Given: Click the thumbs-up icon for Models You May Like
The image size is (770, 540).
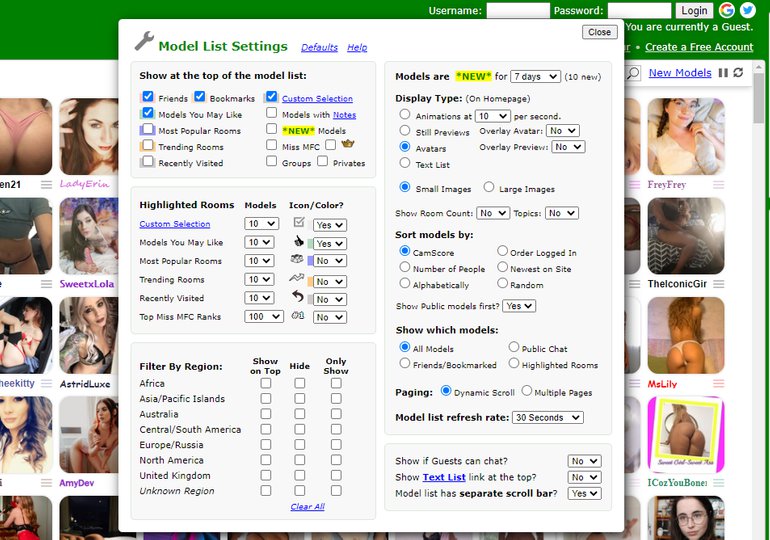Looking at the screenshot, I should point(299,241).
